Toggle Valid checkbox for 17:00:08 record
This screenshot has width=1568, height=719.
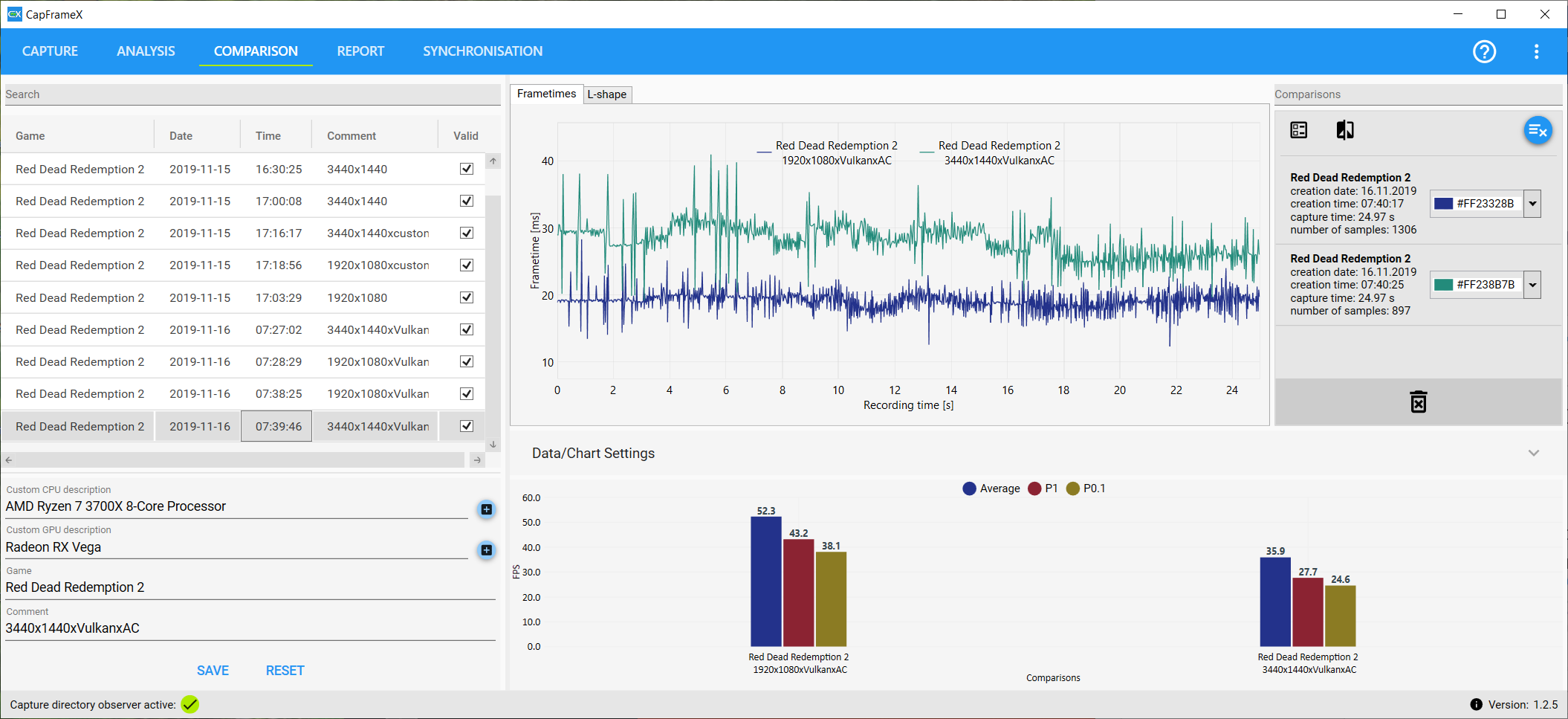[x=466, y=201]
